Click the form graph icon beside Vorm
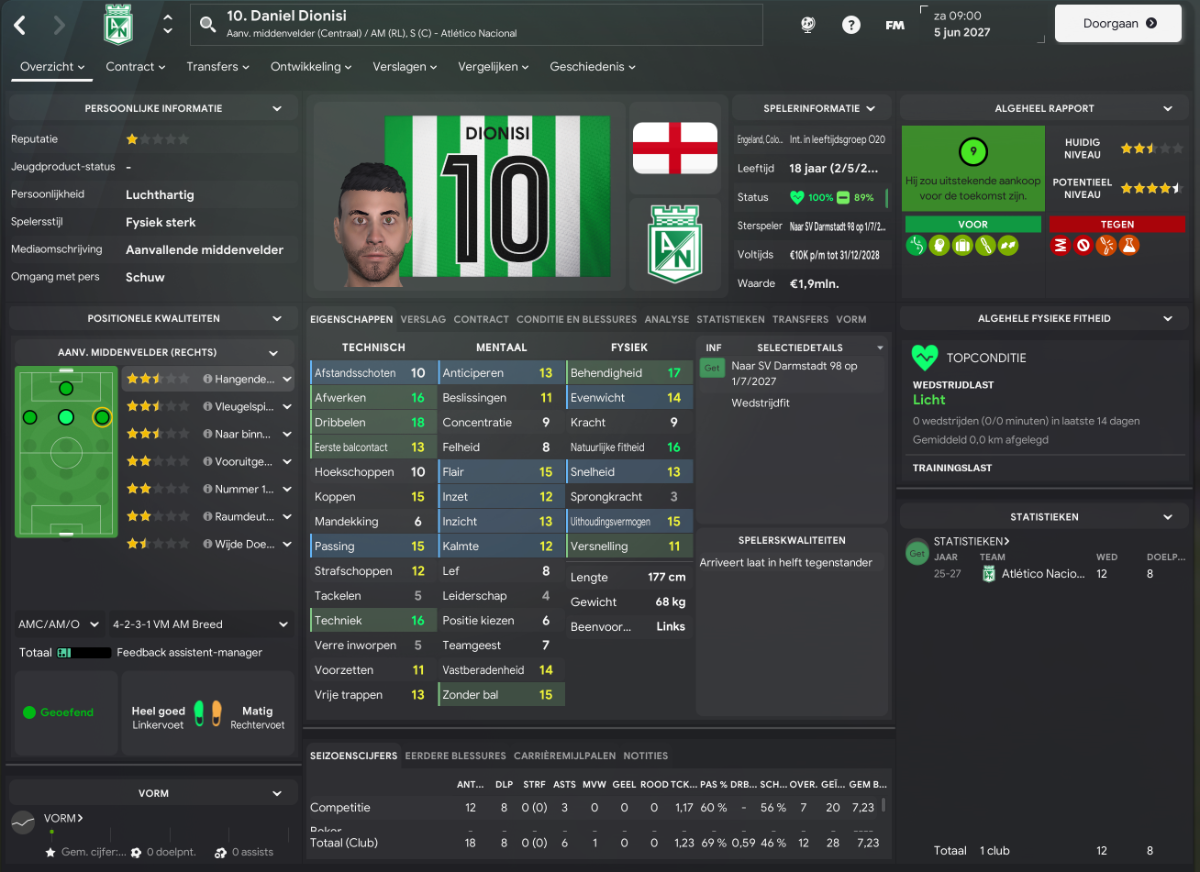The height and width of the screenshot is (872, 1200). coord(23,822)
